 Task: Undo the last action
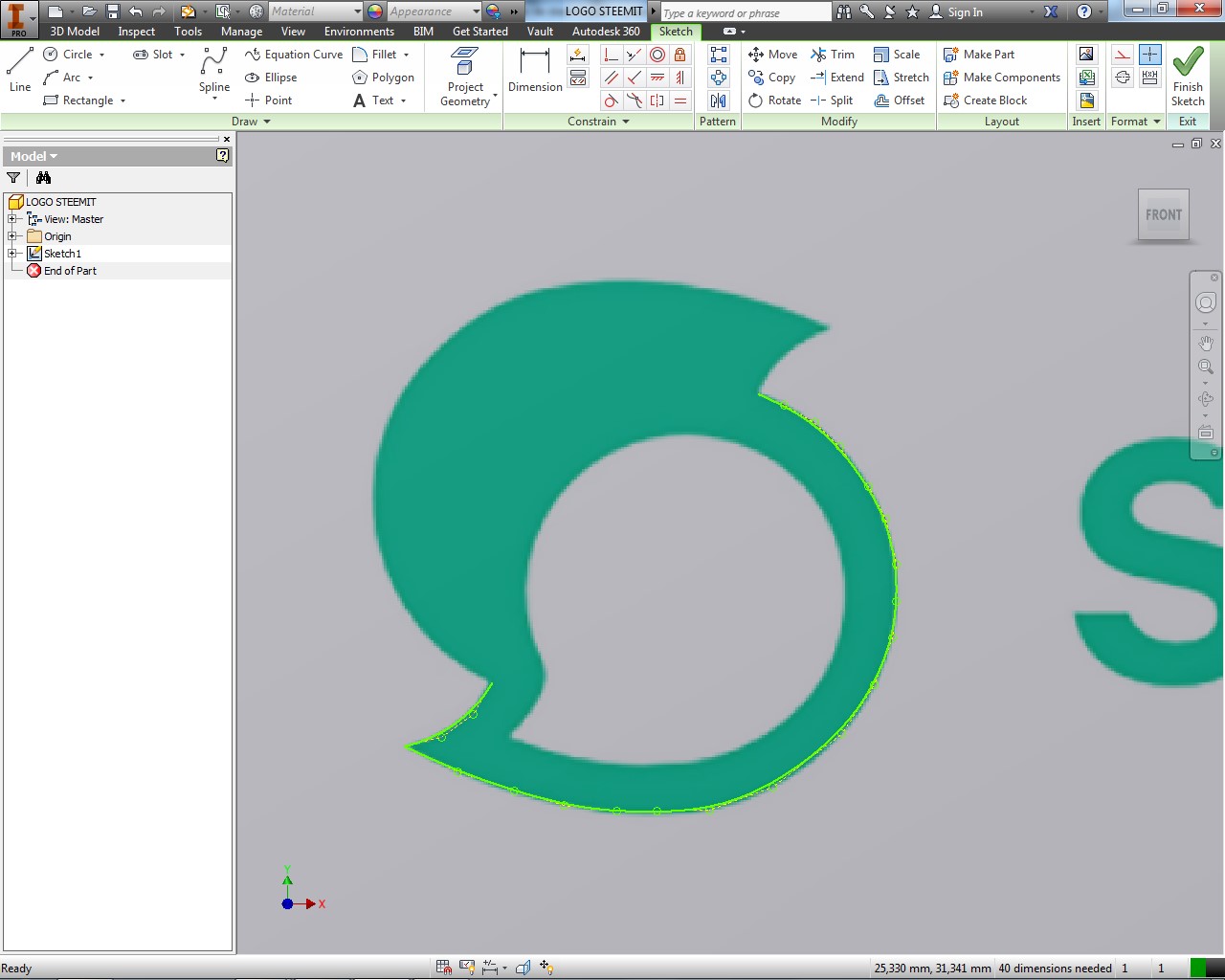click(x=135, y=11)
